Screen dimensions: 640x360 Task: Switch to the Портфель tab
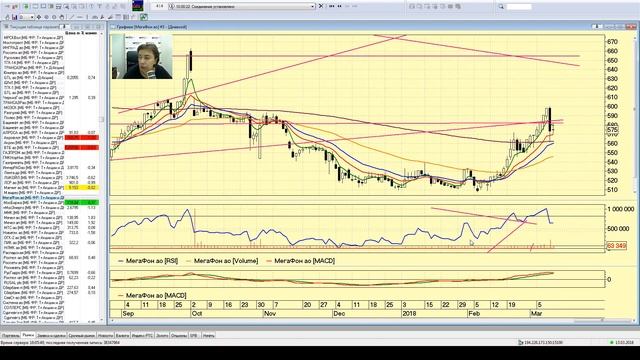tap(10, 336)
